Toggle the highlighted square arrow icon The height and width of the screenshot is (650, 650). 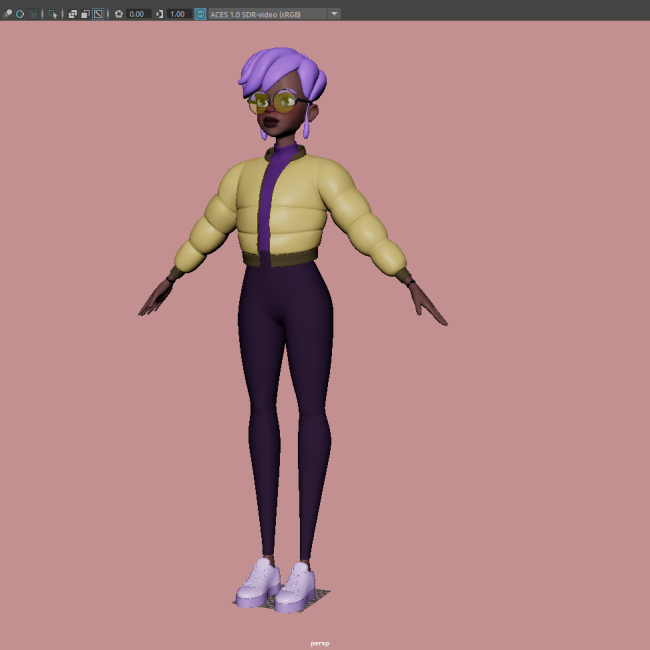coord(98,14)
